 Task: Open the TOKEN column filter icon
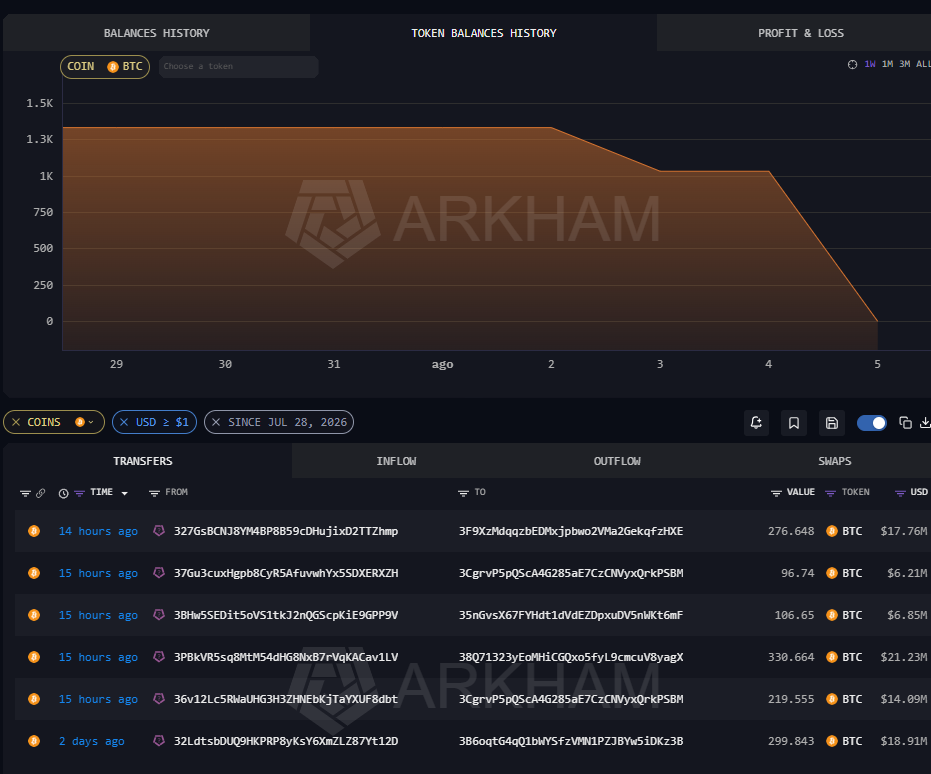click(x=831, y=493)
